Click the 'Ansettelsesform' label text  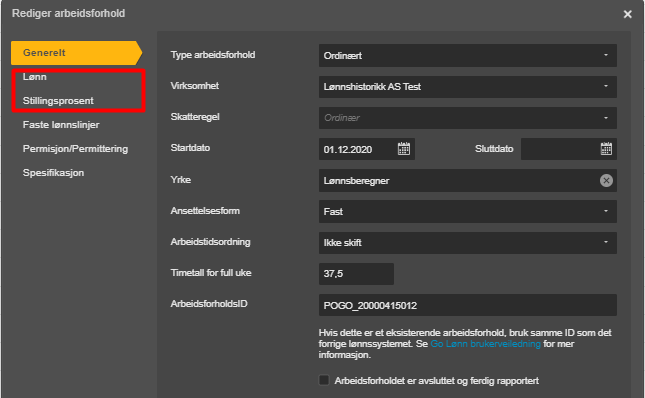(x=205, y=211)
